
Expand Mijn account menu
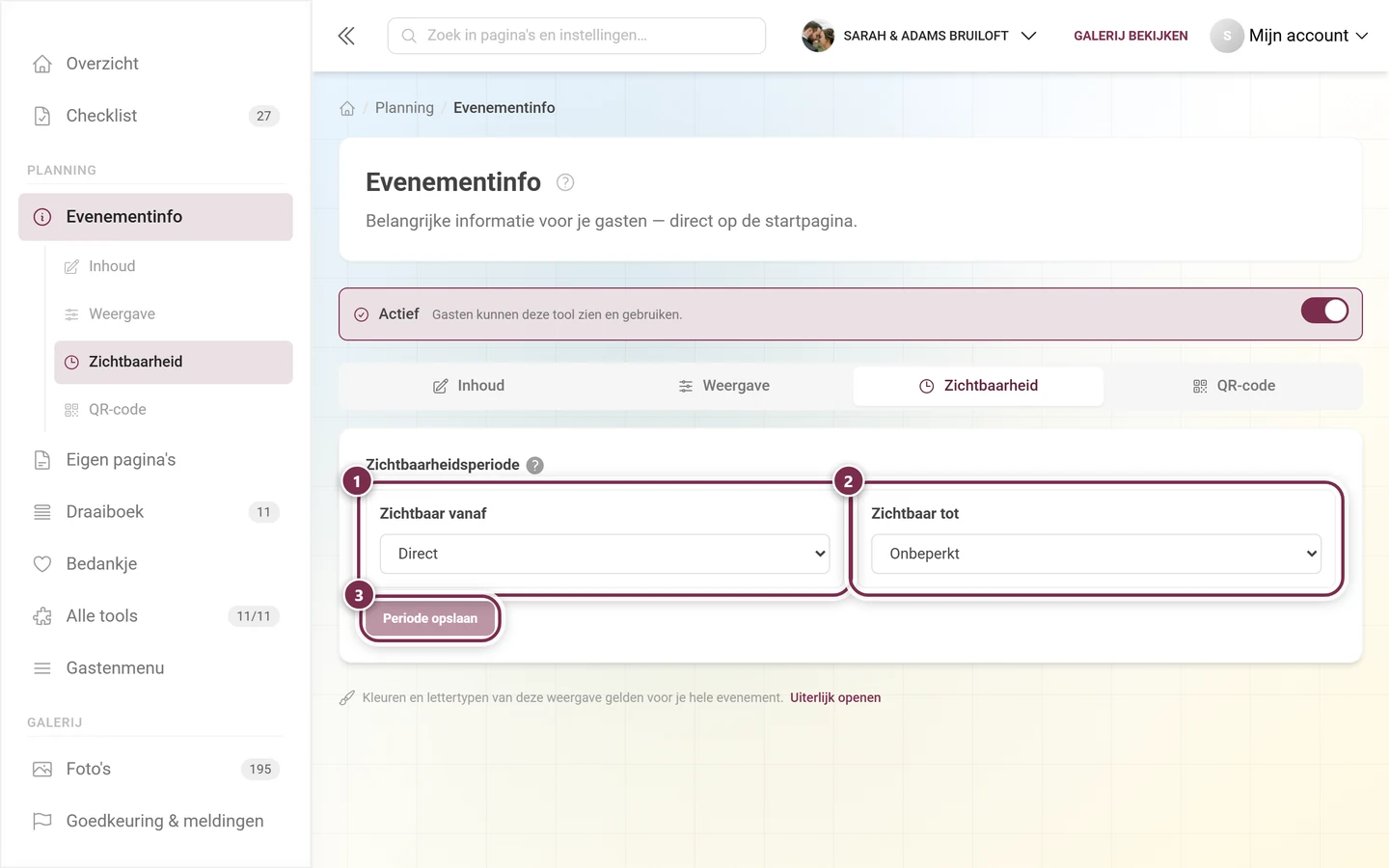tap(1290, 36)
